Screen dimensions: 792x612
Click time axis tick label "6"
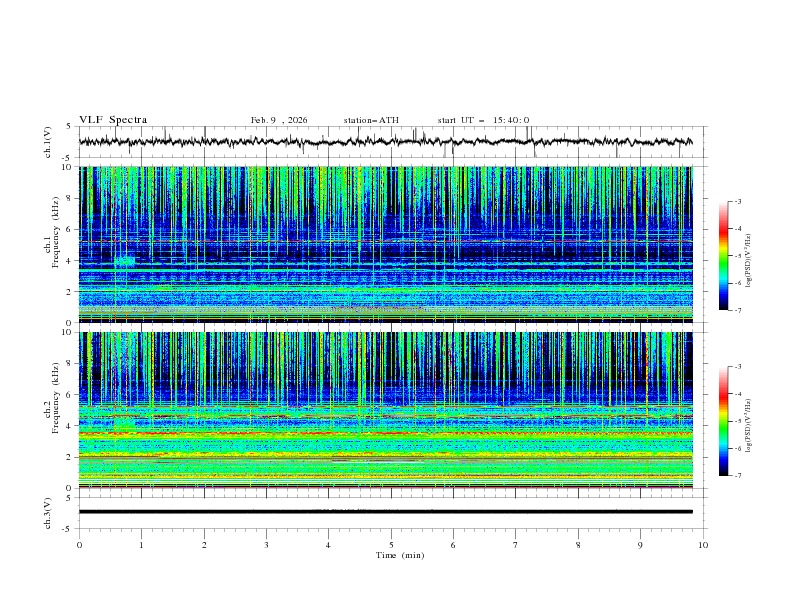click(x=453, y=545)
